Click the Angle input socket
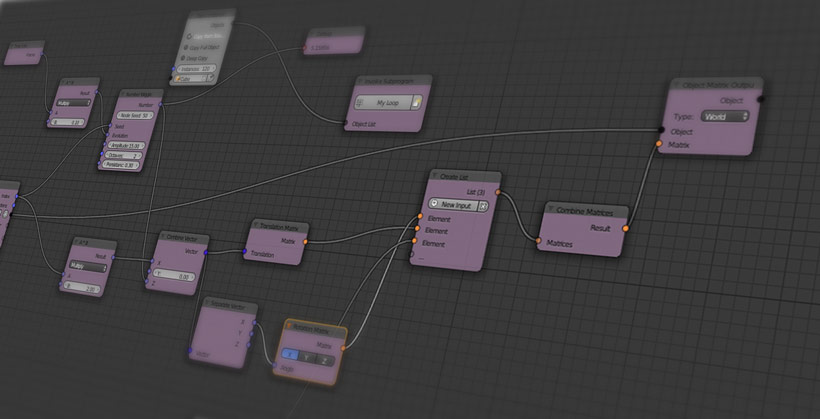 [x=275, y=365]
